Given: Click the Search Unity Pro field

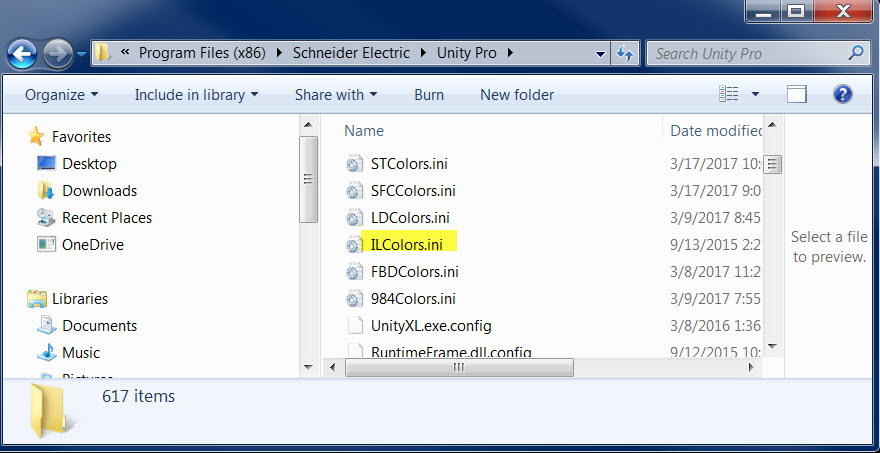Looking at the screenshot, I should [x=758, y=53].
